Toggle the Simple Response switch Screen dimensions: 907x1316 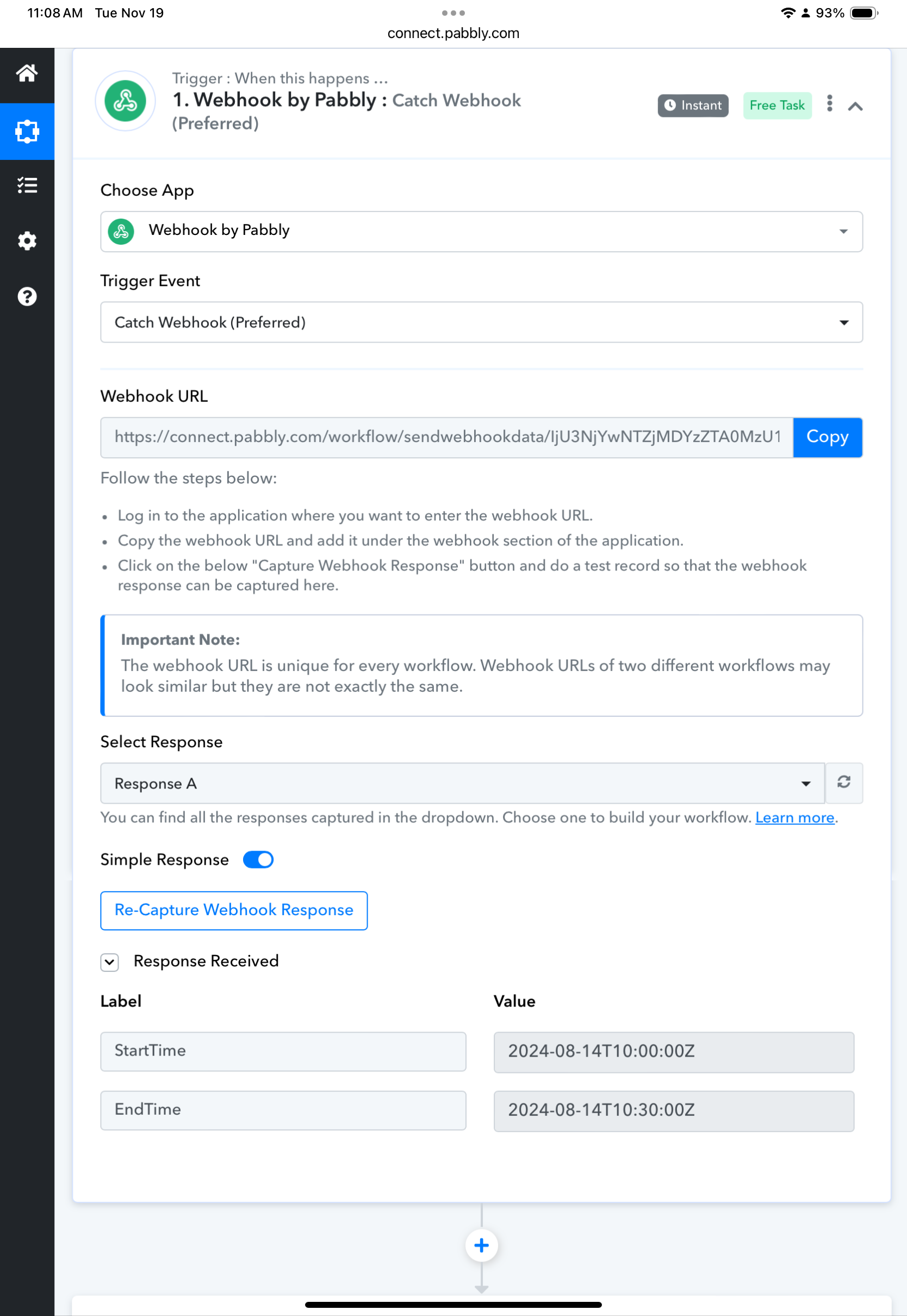[x=258, y=859]
